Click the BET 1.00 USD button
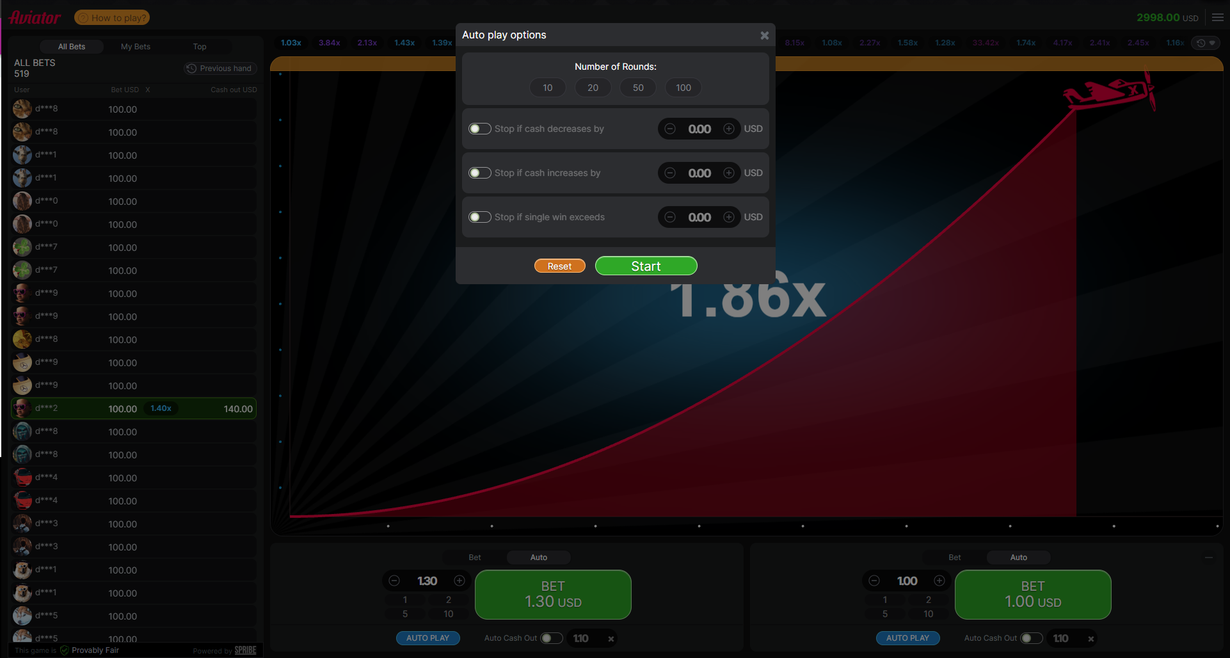This screenshot has width=1230, height=658. point(1033,594)
